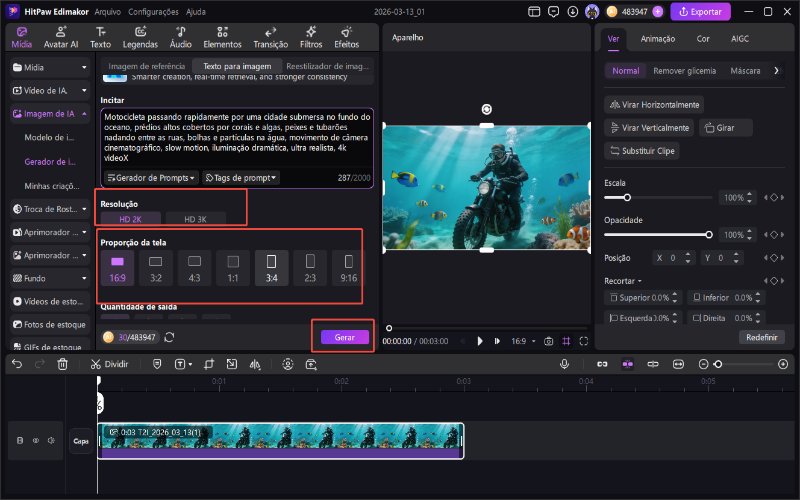
Task: Click the microphone record icon
Action: coord(564,364)
